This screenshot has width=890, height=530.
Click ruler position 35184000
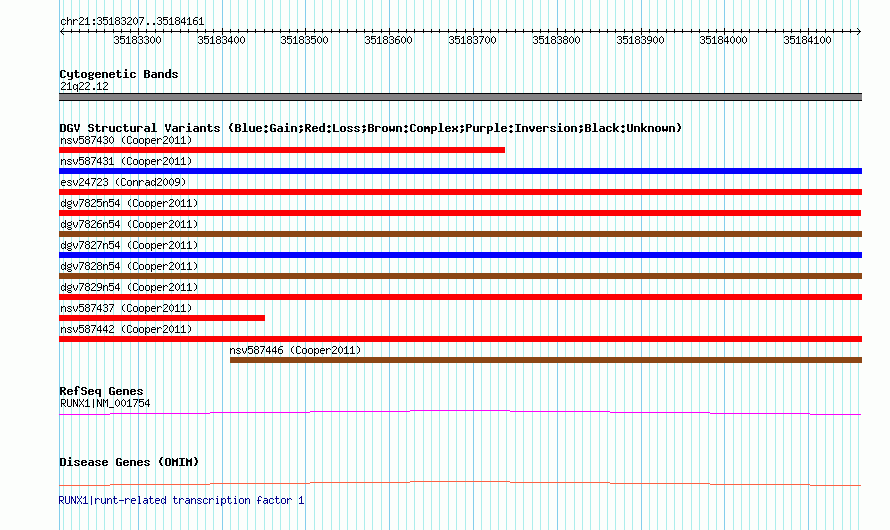(x=724, y=40)
